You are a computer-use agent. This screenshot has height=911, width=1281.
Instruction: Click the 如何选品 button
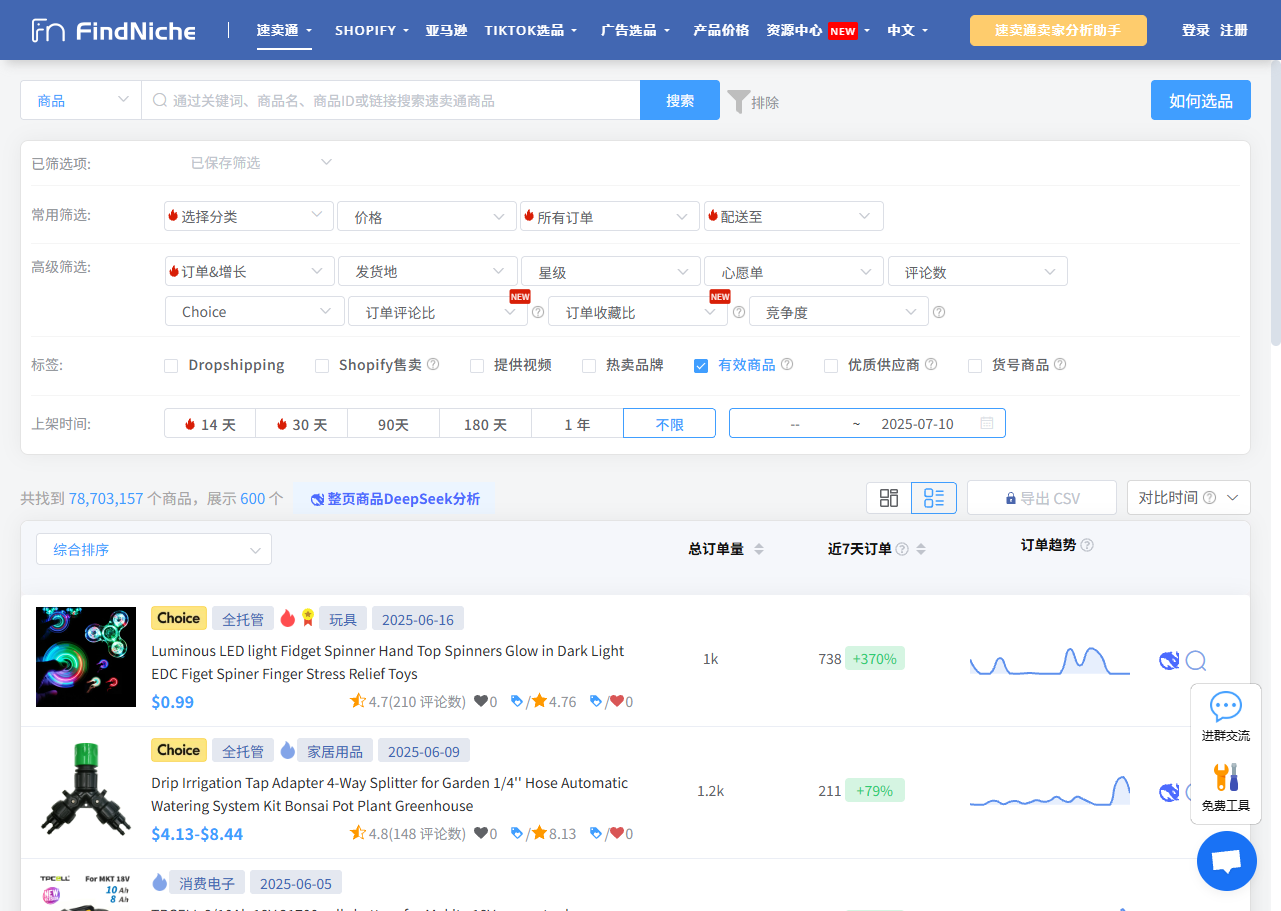tap(1201, 100)
